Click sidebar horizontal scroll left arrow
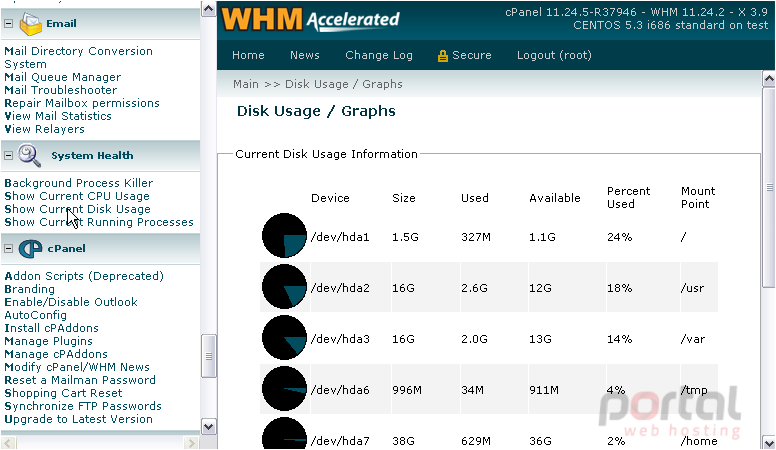776x450 pixels. pyautogui.click(x=8, y=443)
